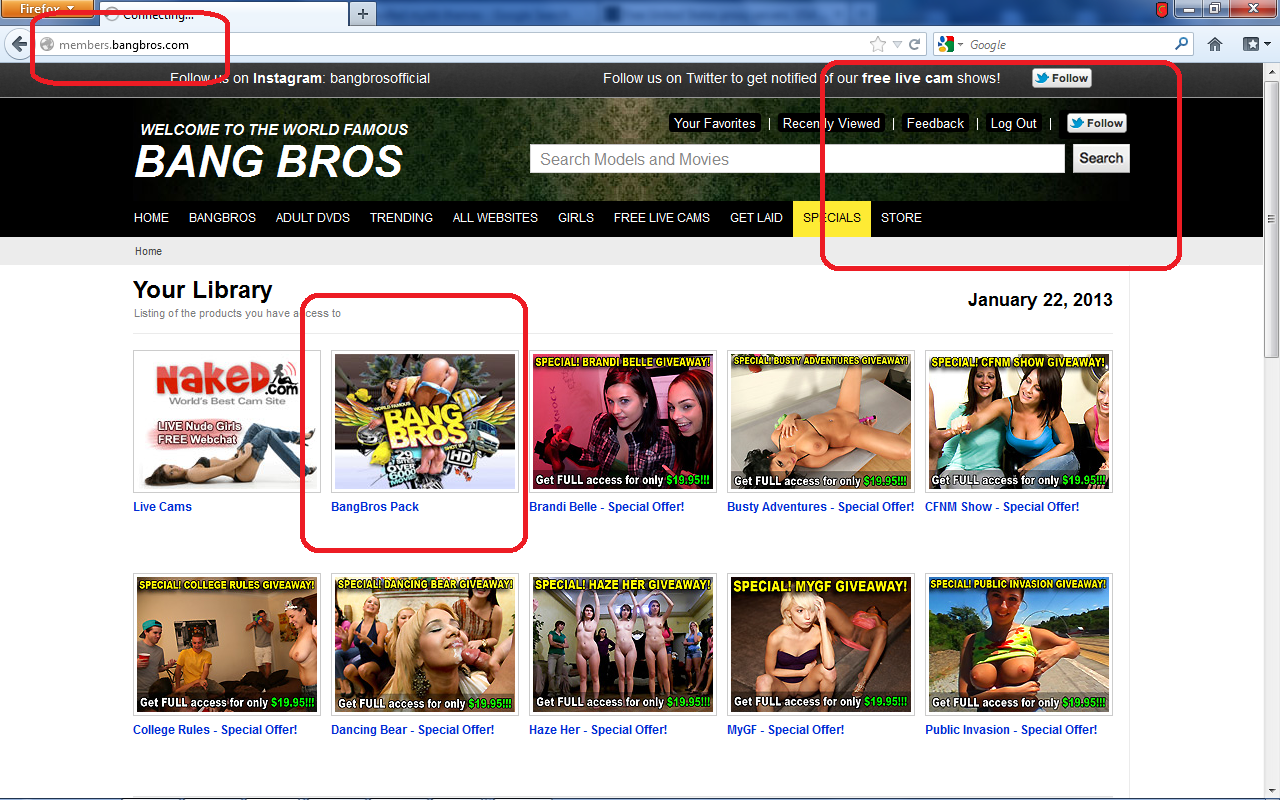Open the Brandi Belle - Special Offer link
The image size is (1280, 800).
607,507
